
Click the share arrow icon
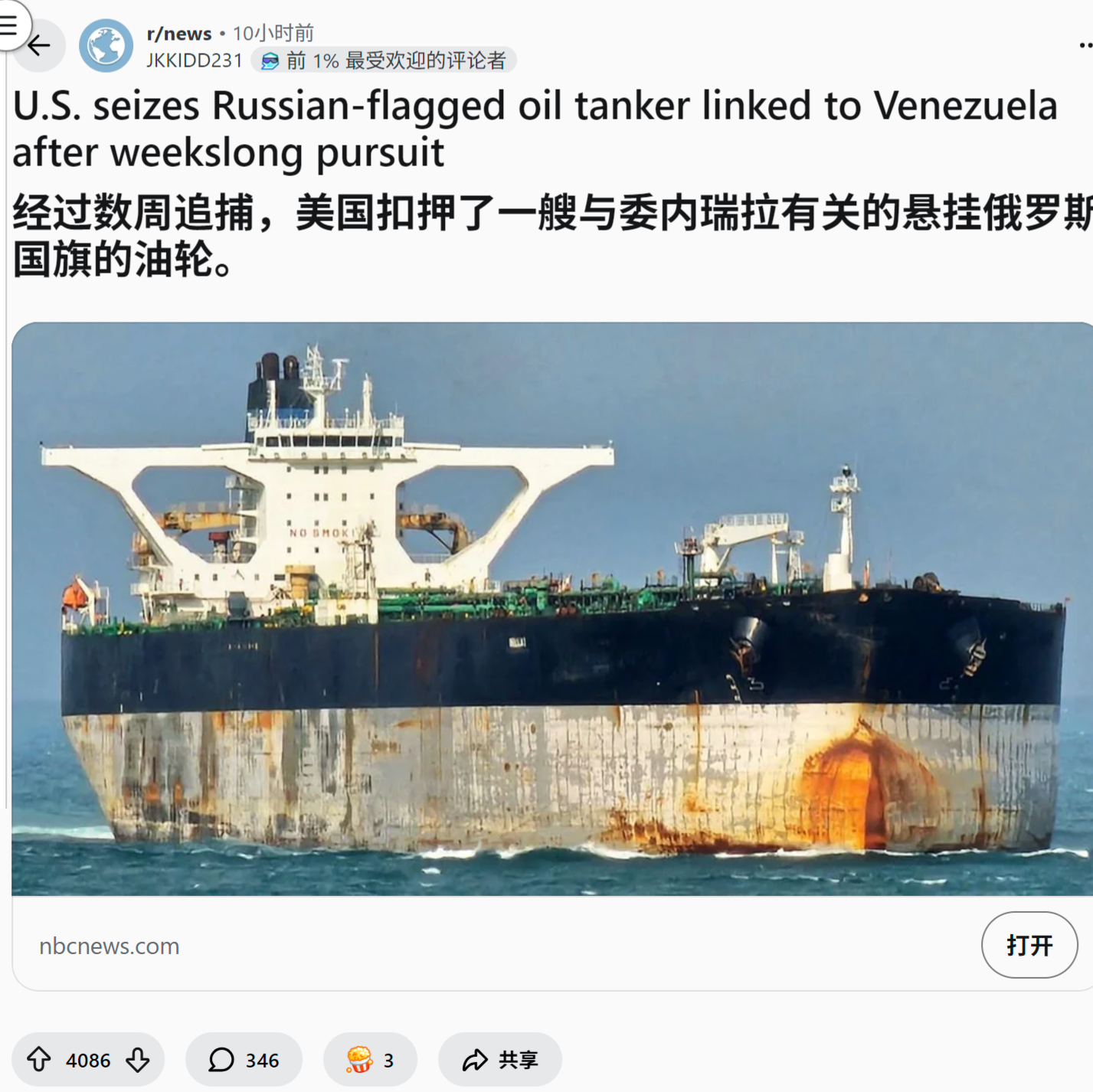click(x=475, y=1060)
